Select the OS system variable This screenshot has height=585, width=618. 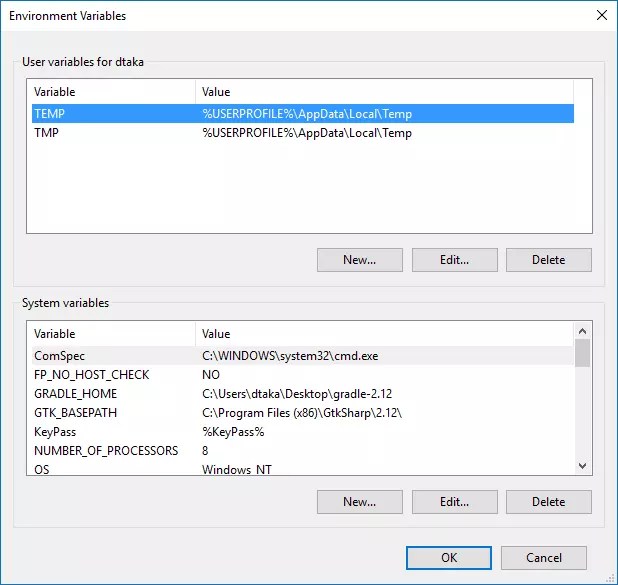(303, 469)
